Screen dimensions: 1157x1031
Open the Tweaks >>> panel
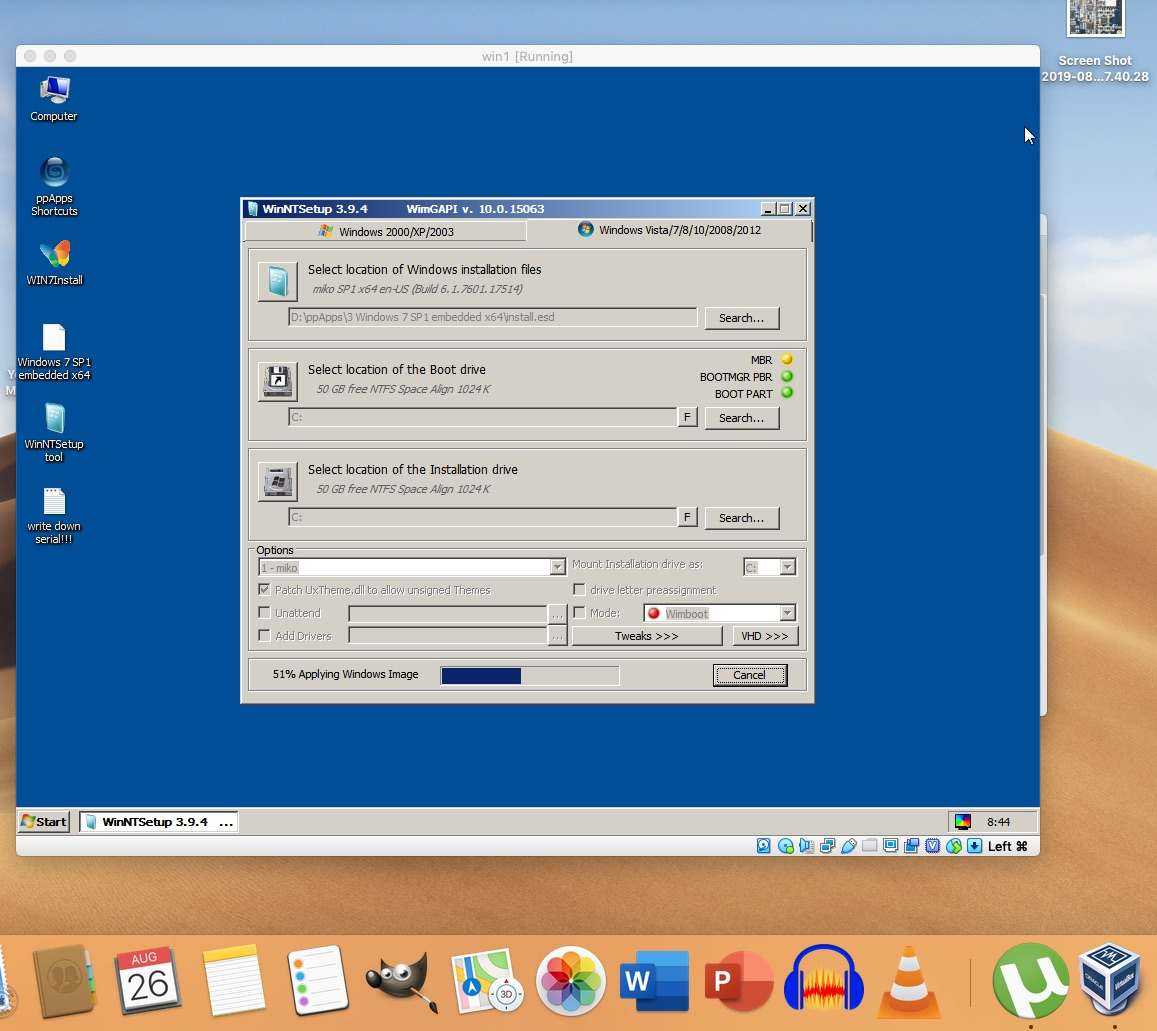[647, 636]
